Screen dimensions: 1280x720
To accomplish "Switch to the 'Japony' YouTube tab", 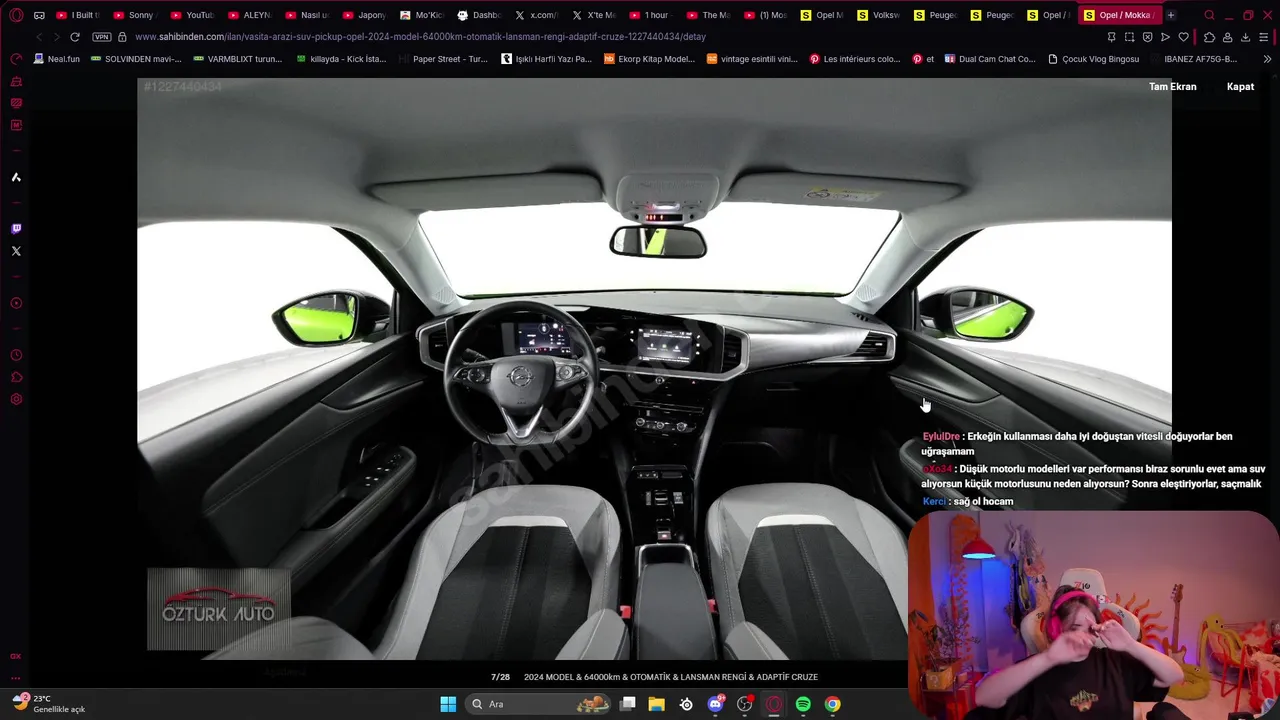I will [363, 15].
